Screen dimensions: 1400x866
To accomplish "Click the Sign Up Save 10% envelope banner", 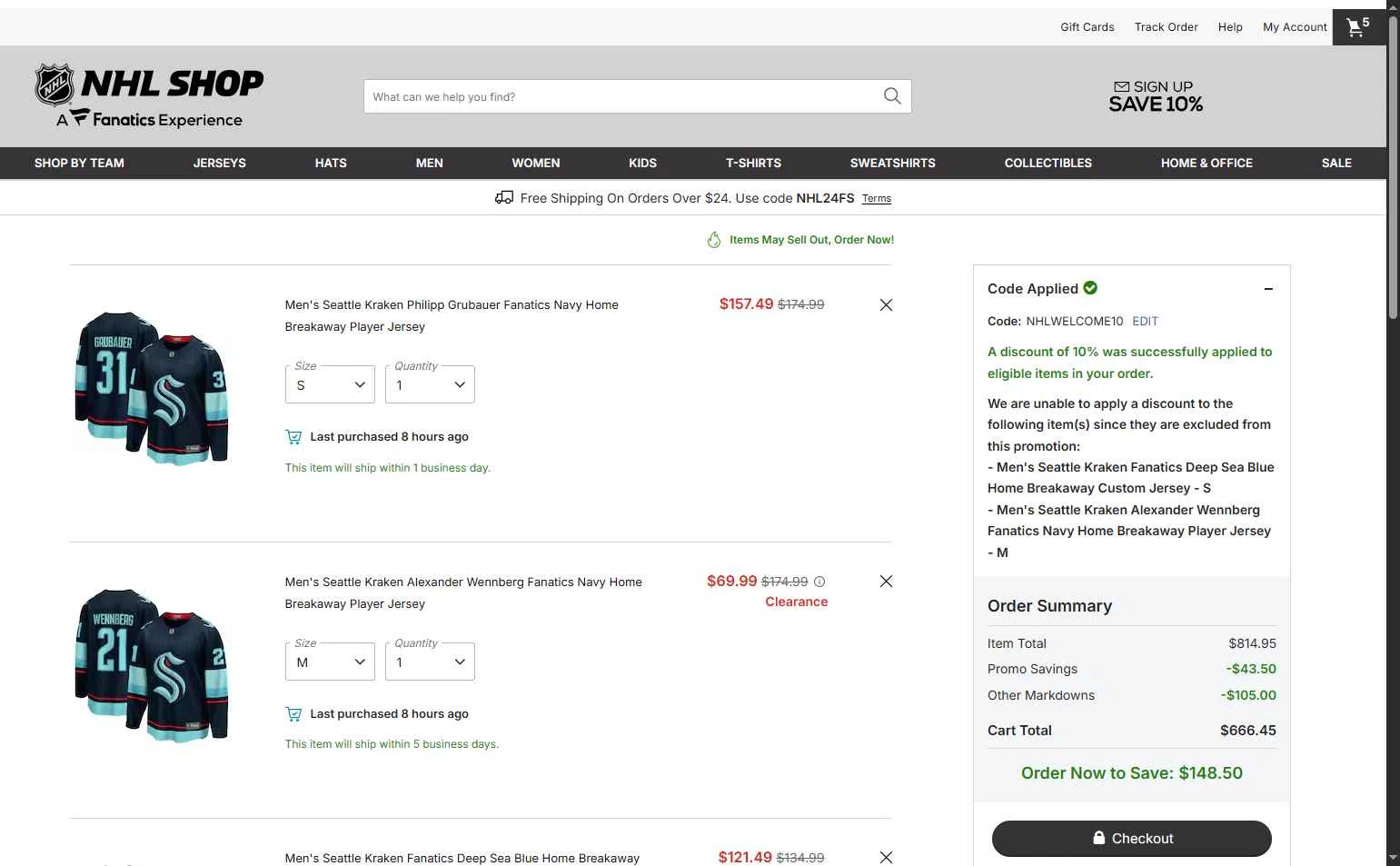I will click(x=1156, y=96).
